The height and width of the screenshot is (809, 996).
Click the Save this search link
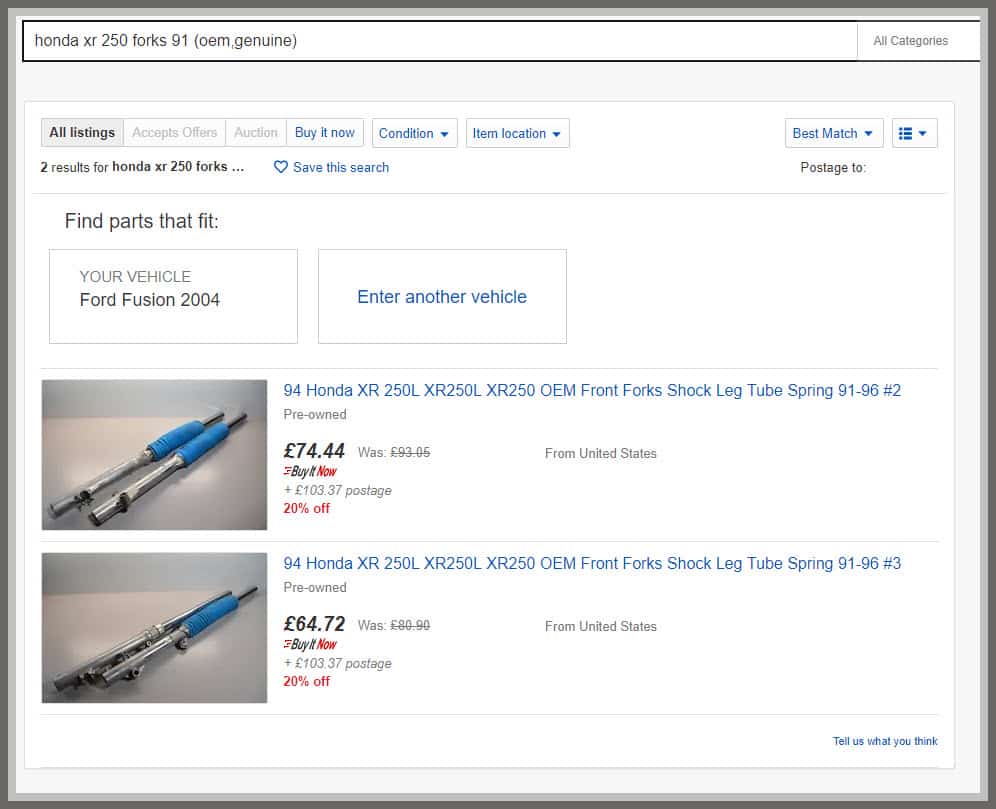point(340,167)
